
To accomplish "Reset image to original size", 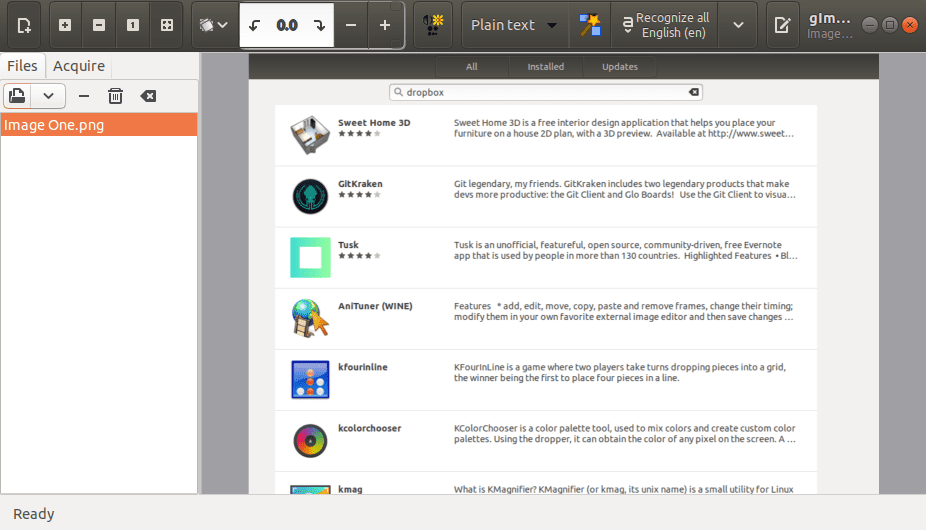I will point(133,25).
